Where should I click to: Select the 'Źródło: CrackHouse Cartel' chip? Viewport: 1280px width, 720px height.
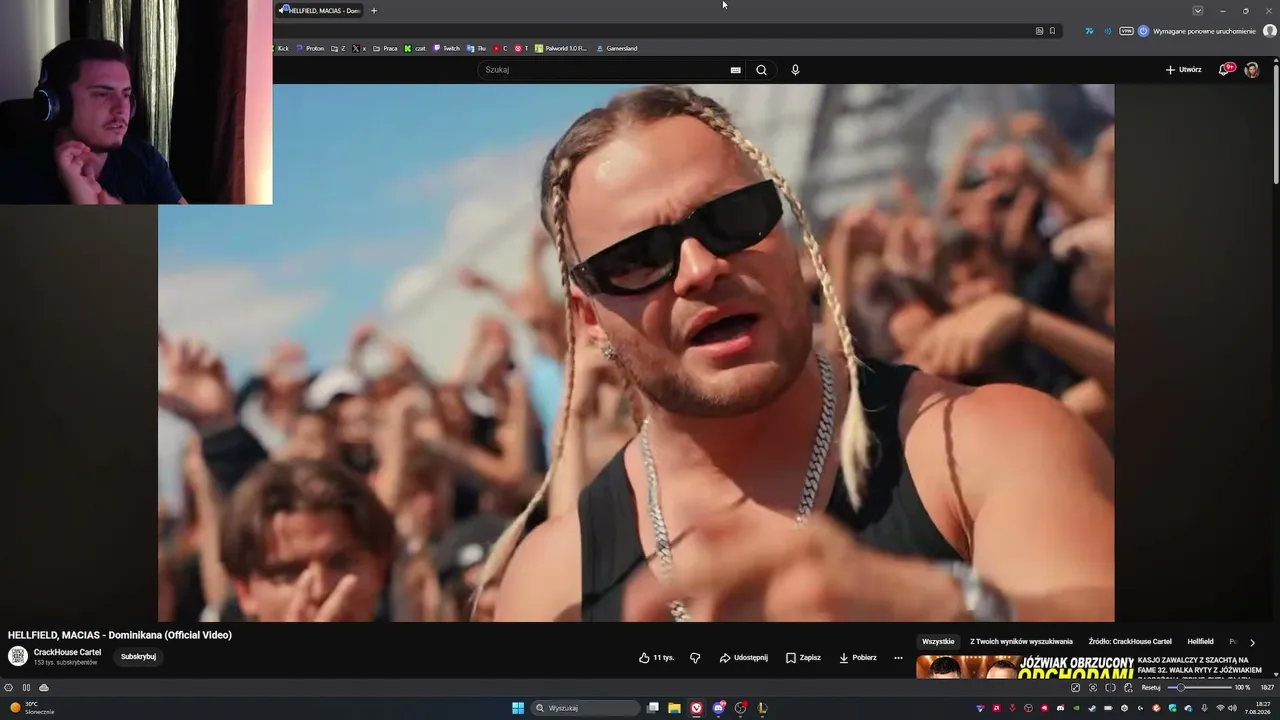pos(1130,642)
